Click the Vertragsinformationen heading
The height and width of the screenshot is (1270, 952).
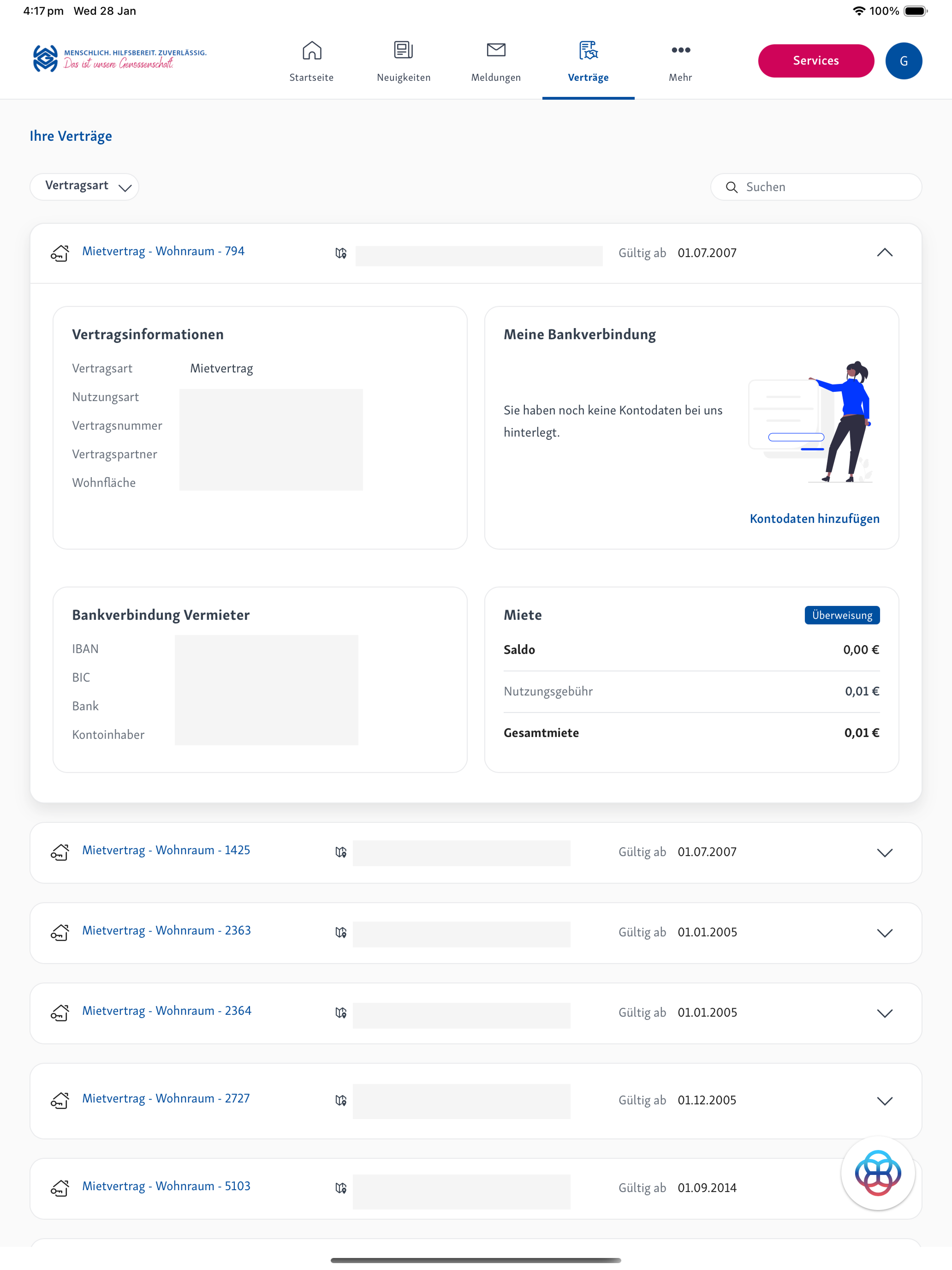pyautogui.click(x=148, y=335)
